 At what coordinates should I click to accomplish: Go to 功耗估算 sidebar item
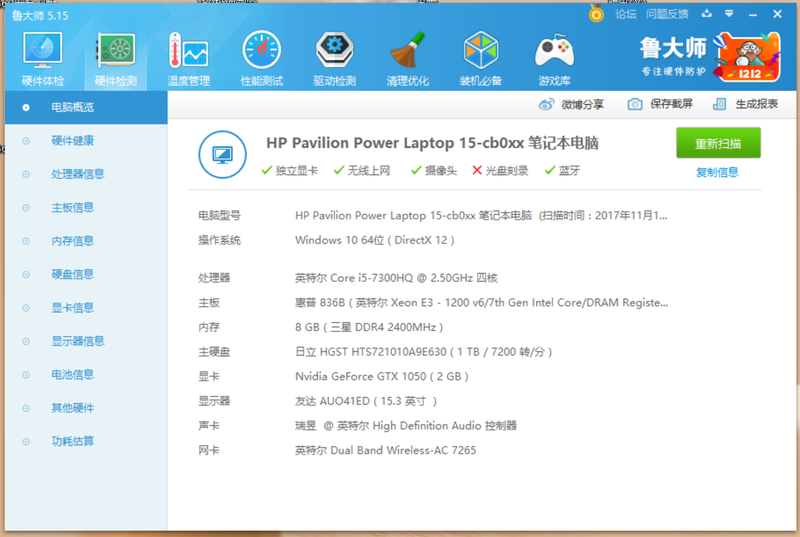pos(72,441)
